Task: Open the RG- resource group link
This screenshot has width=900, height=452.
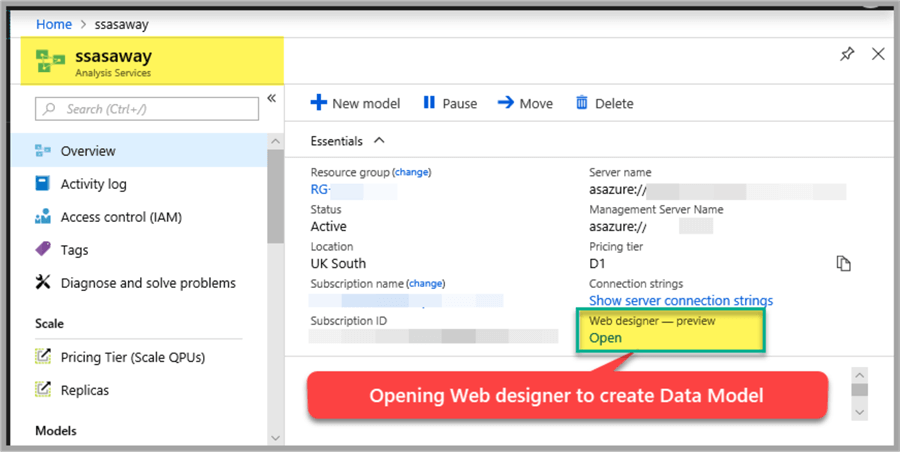Action: pos(321,190)
